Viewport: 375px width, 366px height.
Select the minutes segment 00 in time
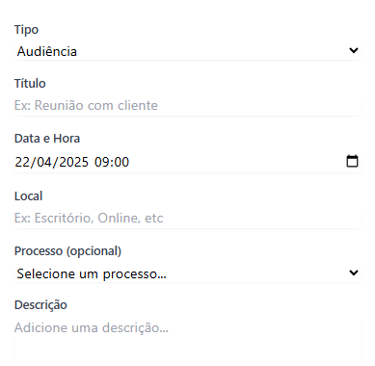tap(121, 162)
